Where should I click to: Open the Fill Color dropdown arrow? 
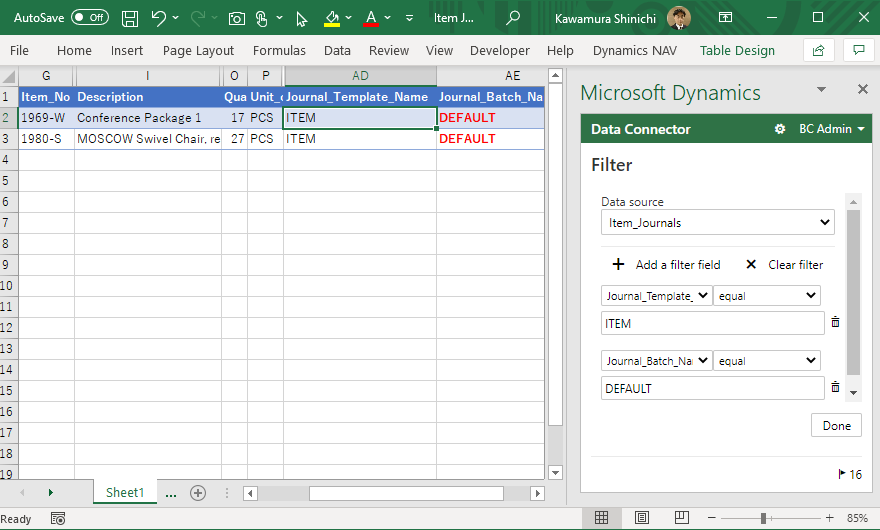pyautogui.click(x=349, y=18)
